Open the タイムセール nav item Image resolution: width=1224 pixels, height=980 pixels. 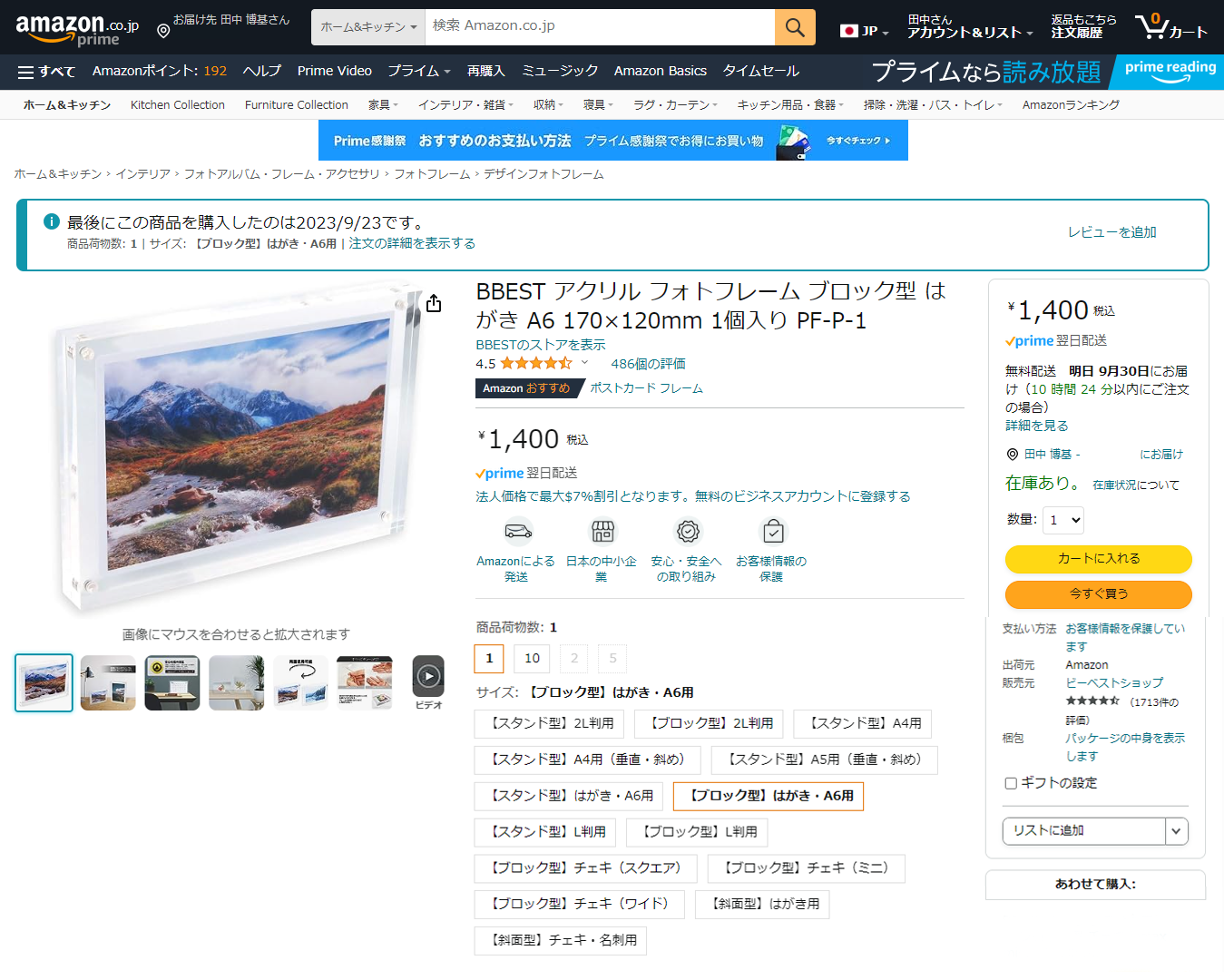pyautogui.click(x=760, y=71)
